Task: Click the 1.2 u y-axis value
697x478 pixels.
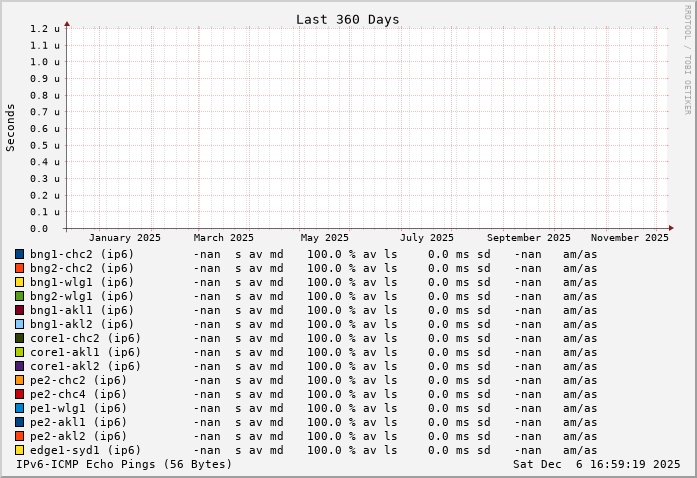Action: 45,28
